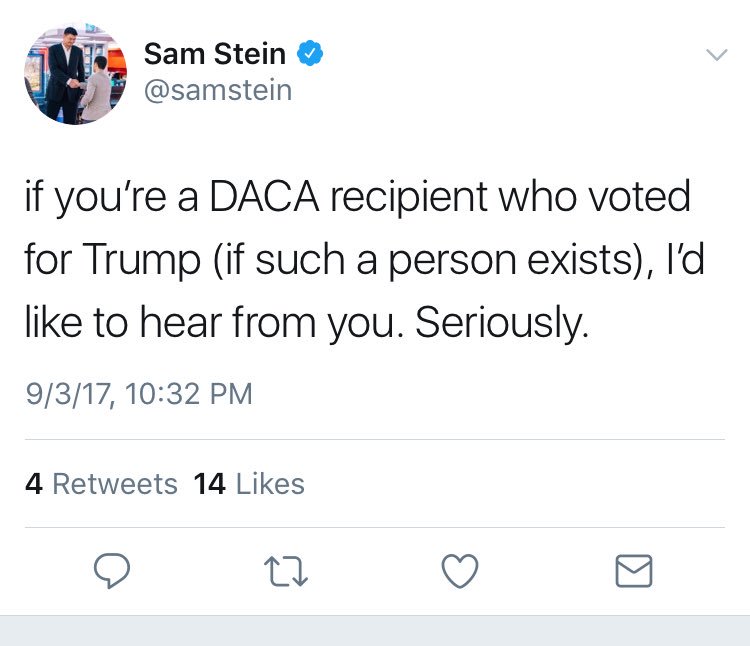The width and height of the screenshot is (750, 646).
Task: Click the reply speech bubble icon
Action: tap(112, 570)
